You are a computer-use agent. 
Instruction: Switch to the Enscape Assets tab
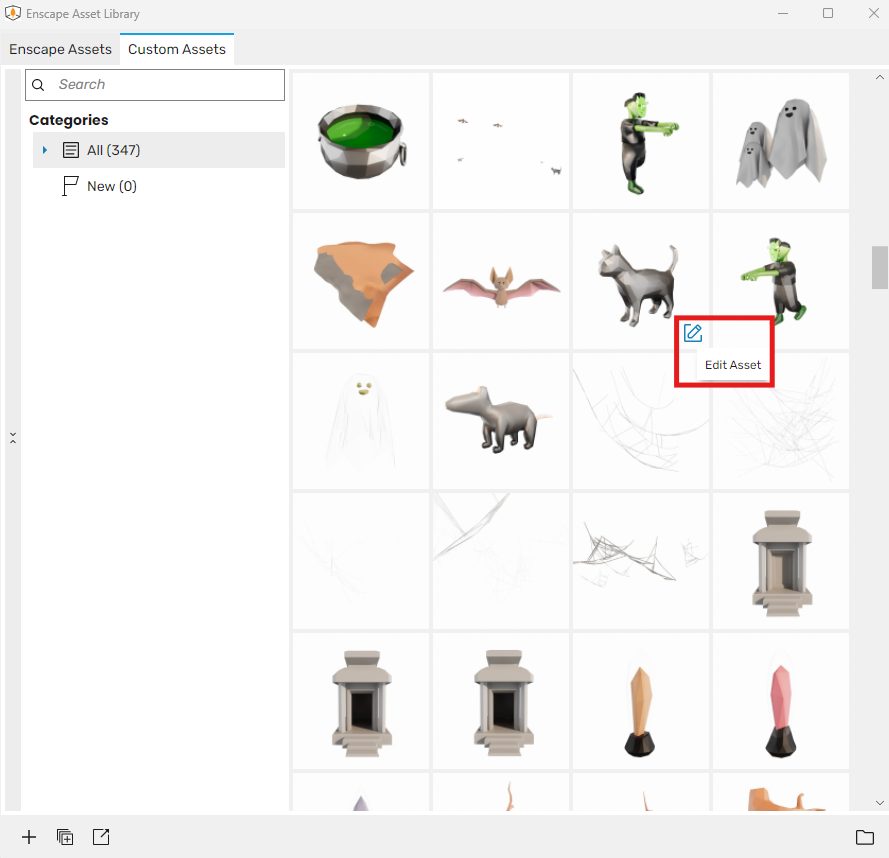click(x=60, y=49)
